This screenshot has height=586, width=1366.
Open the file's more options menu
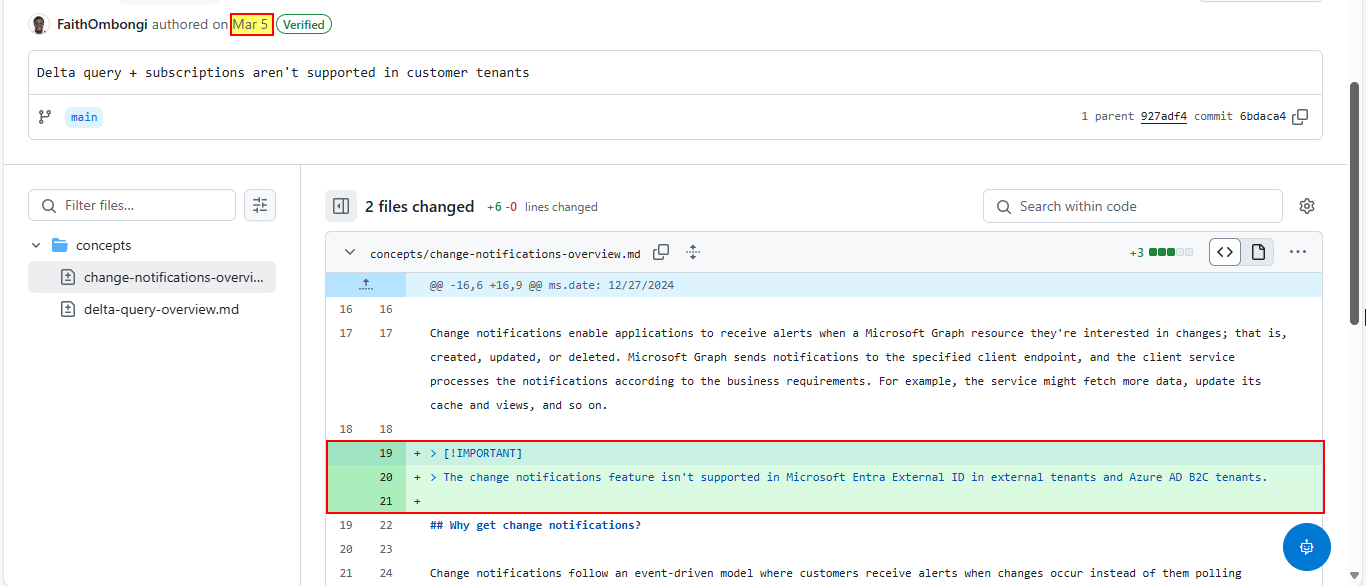coord(1298,251)
